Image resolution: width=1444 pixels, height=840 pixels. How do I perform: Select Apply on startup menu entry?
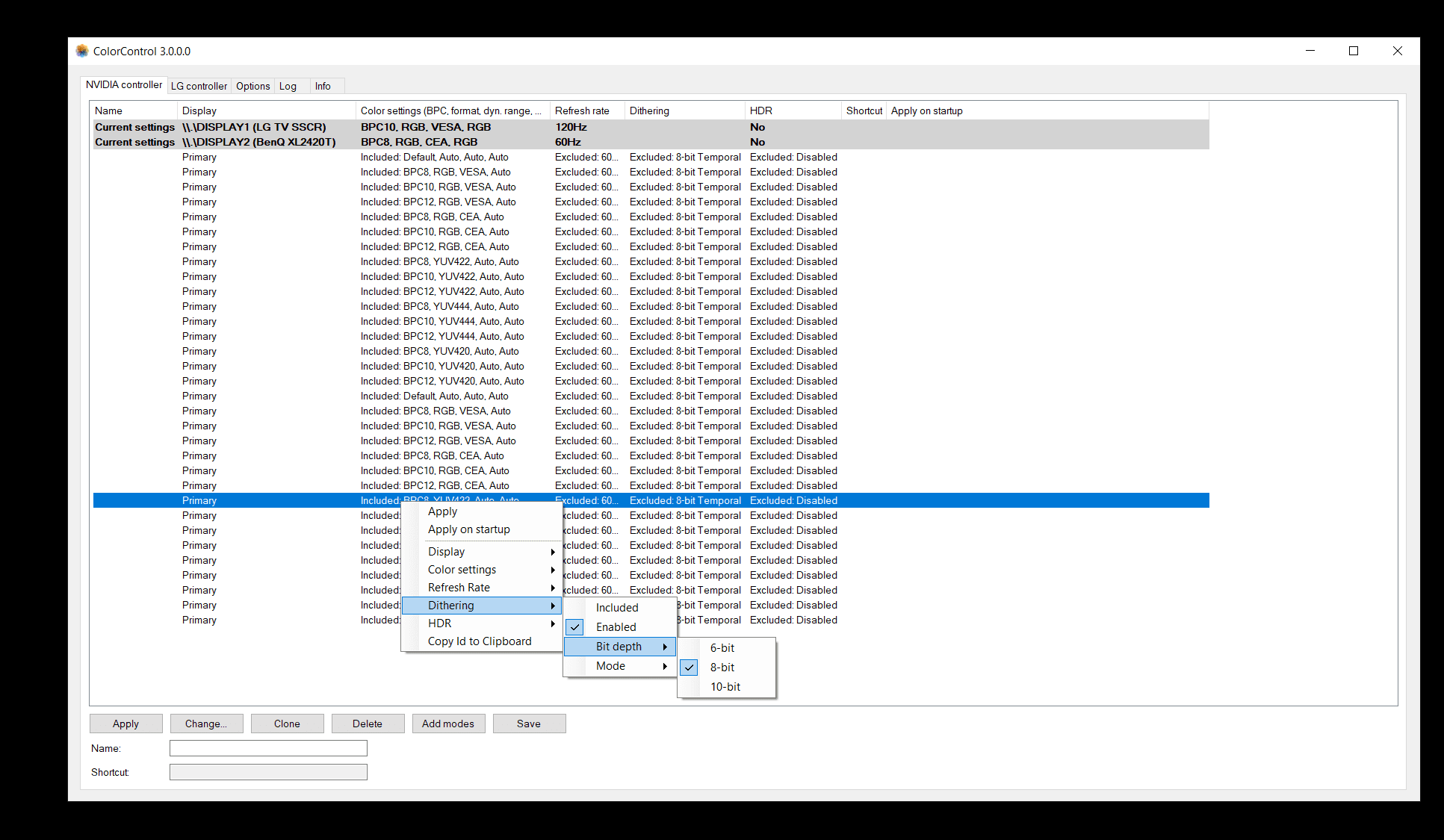point(468,529)
